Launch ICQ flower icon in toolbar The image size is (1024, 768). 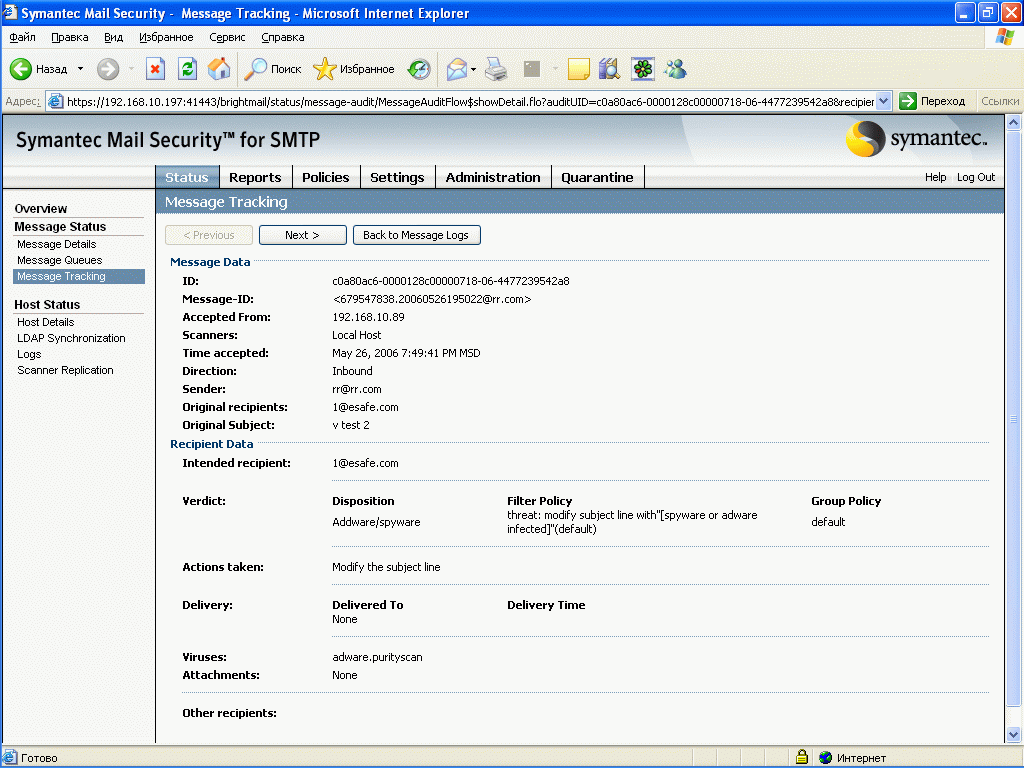coord(642,69)
